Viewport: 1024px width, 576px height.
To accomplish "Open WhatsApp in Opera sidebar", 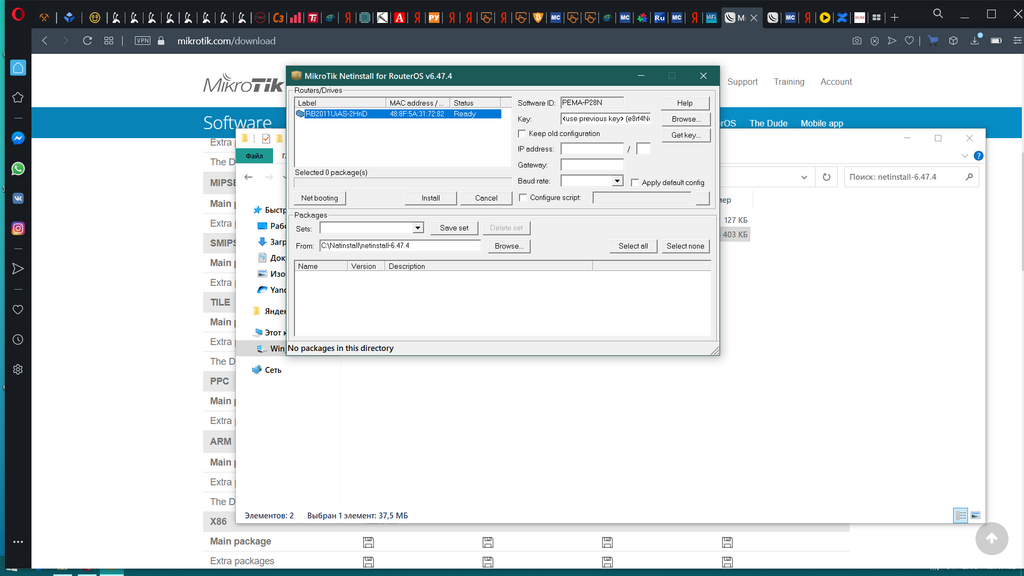I will click(x=18, y=168).
